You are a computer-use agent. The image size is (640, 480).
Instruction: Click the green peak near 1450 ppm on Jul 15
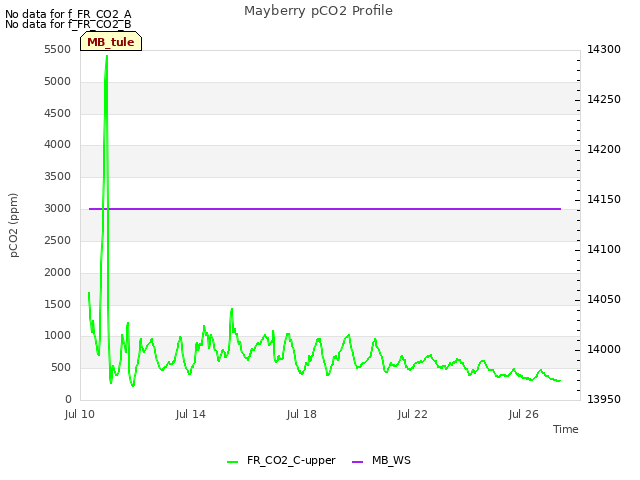coord(232,309)
